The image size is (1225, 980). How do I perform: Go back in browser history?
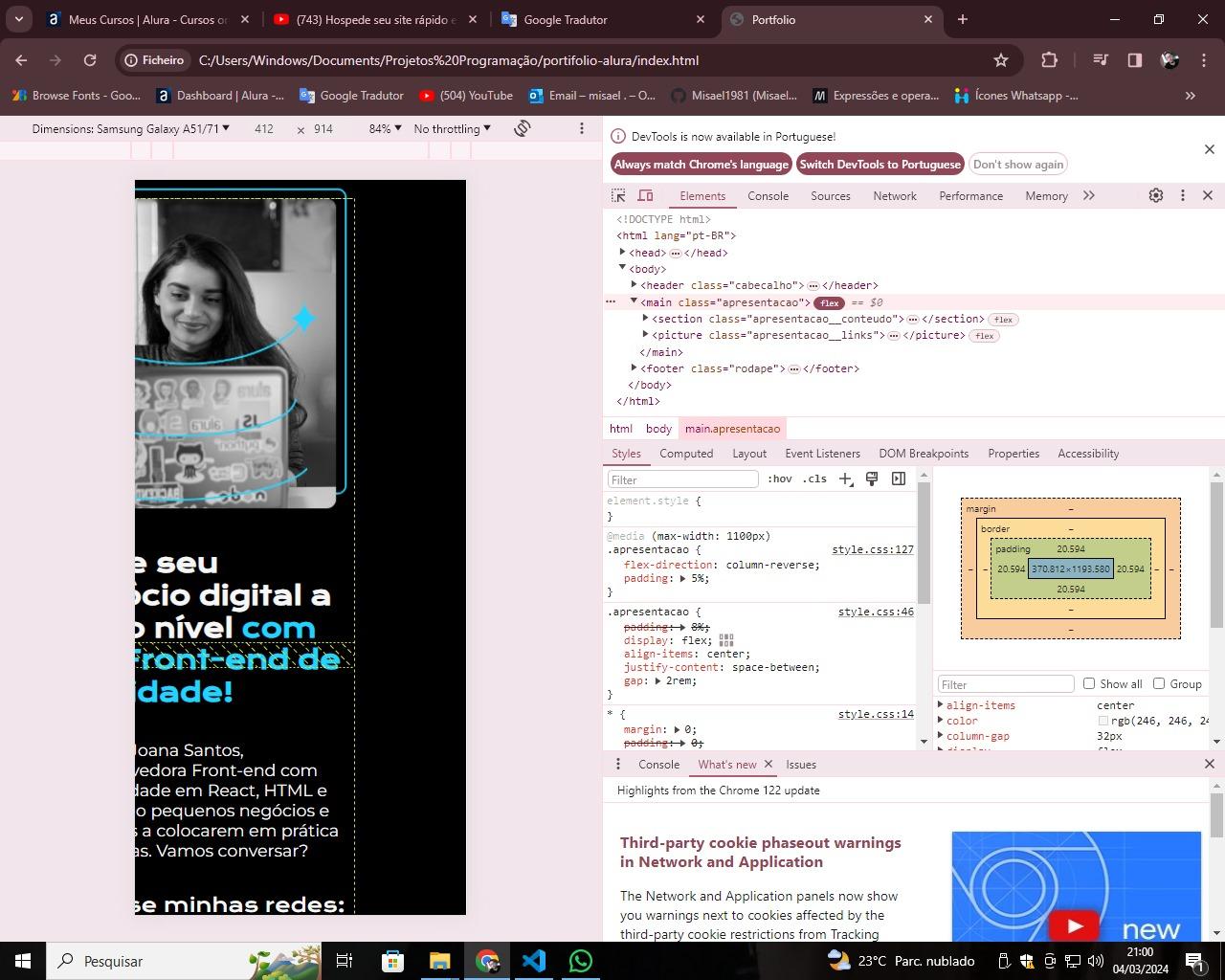(21, 60)
